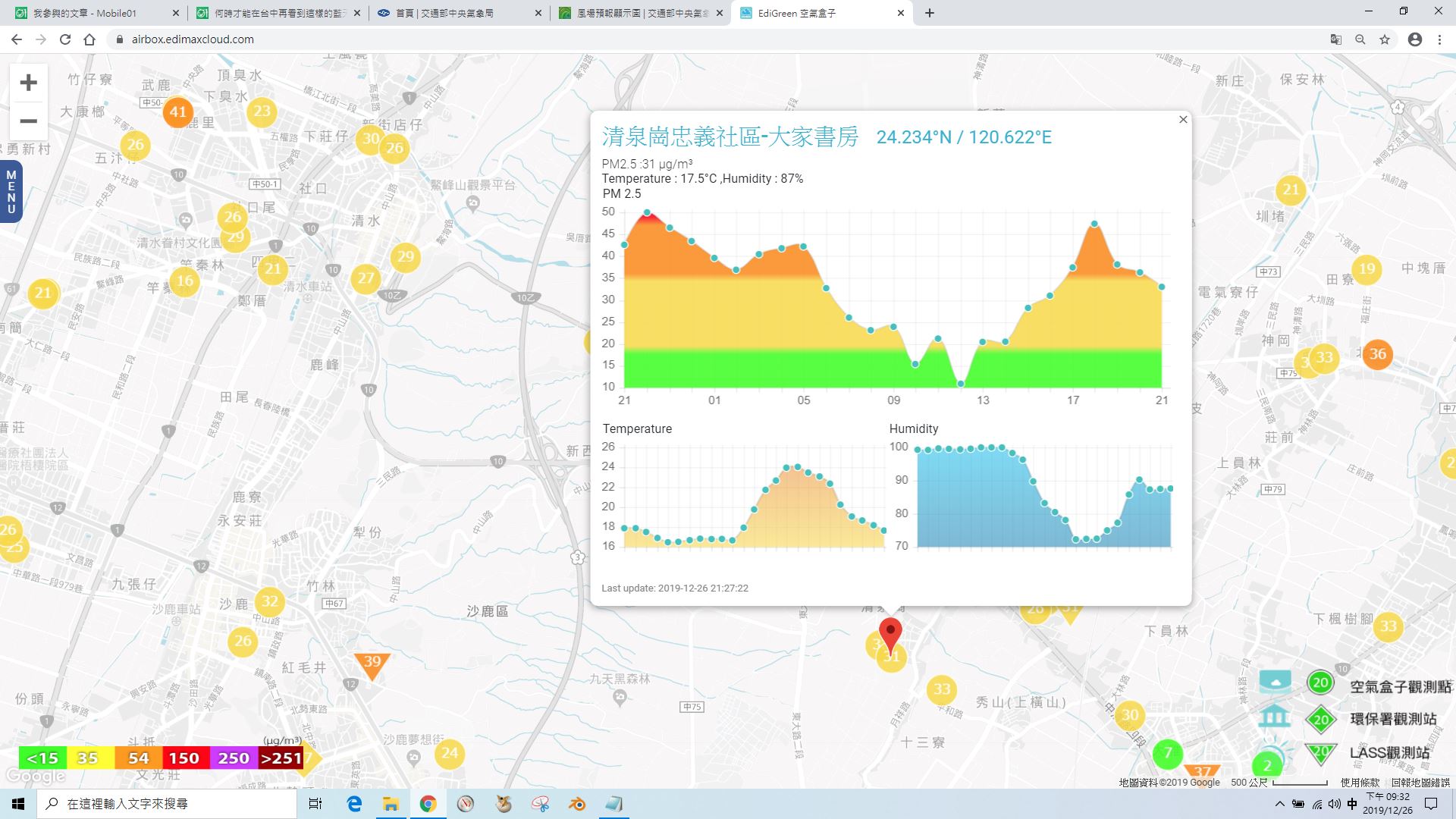Open the Windows notification center
The image size is (1456, 819).
pyautogui.click(x=1432, y=804)
